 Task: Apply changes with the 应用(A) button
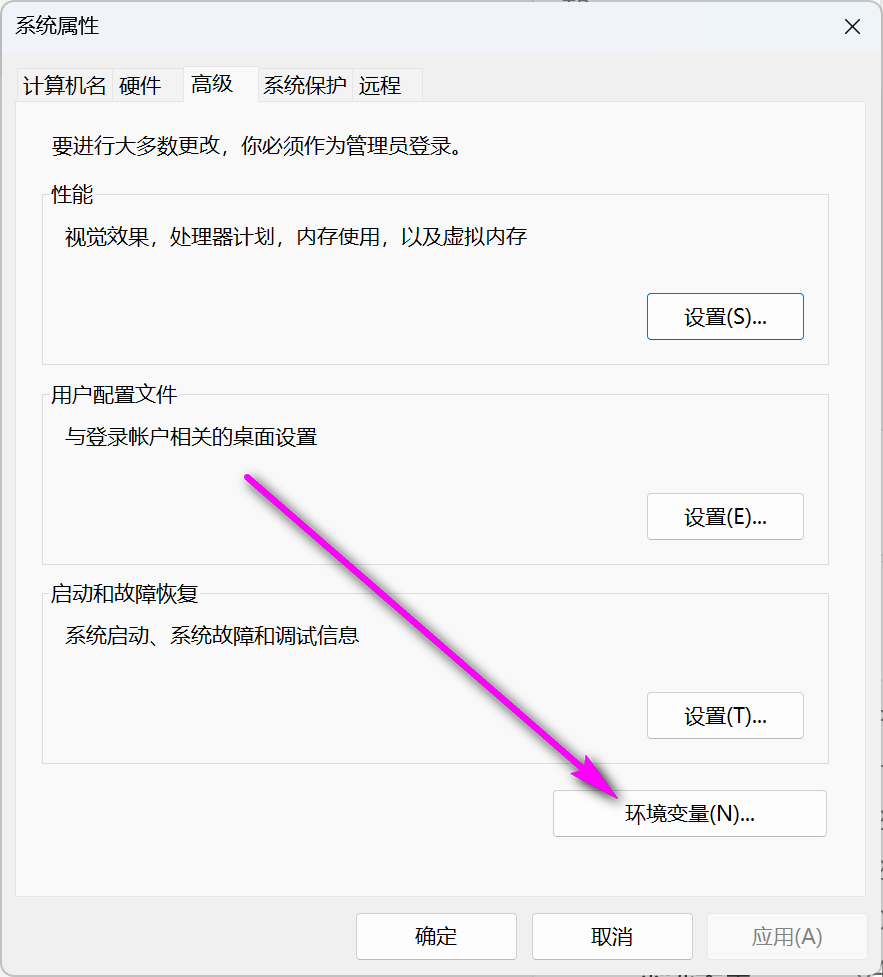787,936
